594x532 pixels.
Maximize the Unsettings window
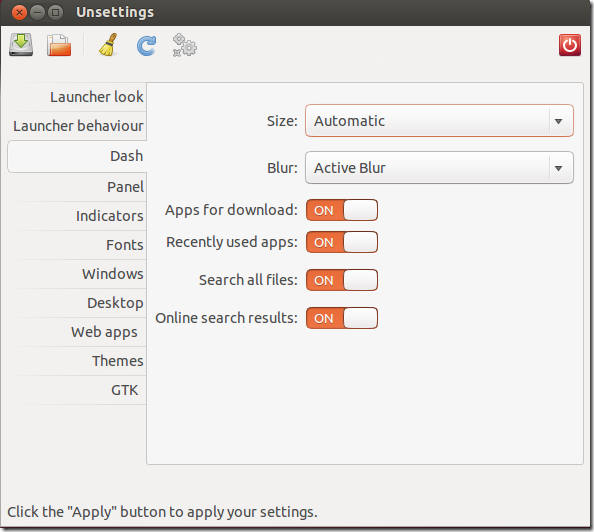56,13
